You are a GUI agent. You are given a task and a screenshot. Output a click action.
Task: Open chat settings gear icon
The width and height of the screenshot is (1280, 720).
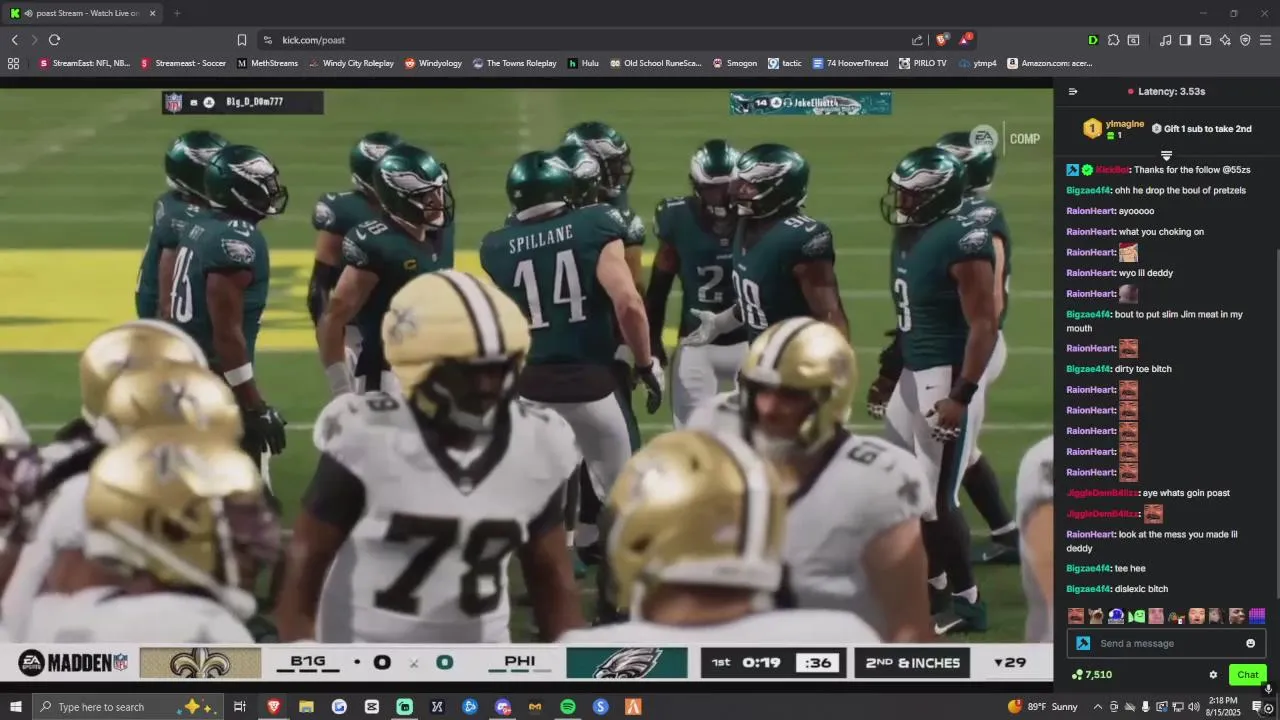1213,675
